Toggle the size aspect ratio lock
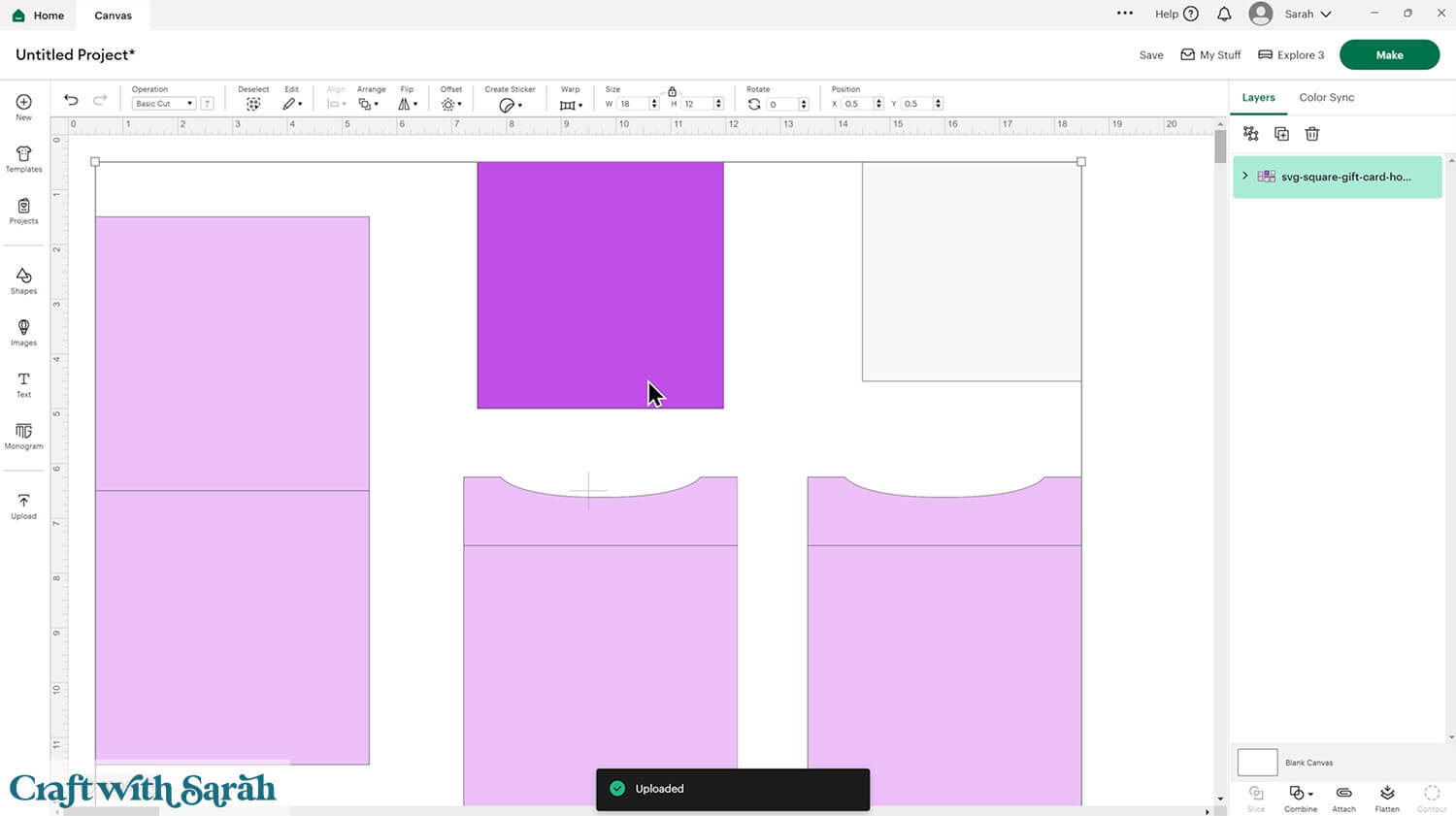 click(x=672, y=91)
